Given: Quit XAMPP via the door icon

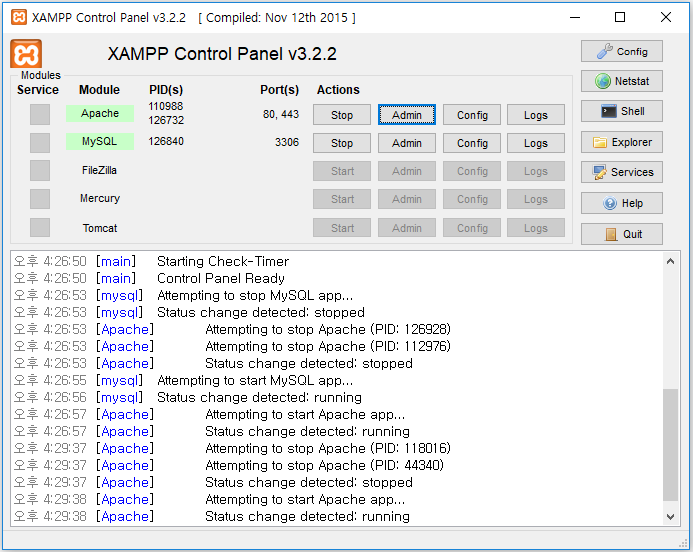Looking at the screenshot, I should (621, 234).
